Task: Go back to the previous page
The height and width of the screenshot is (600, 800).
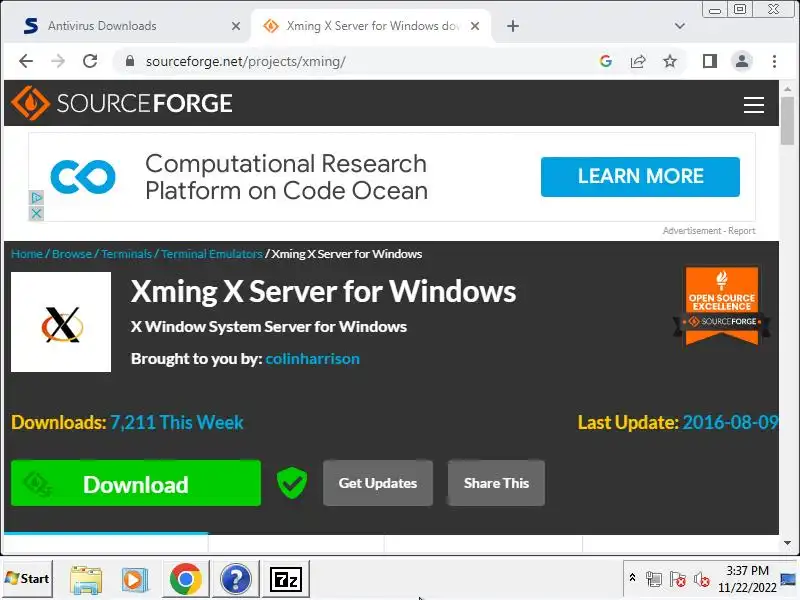Action: coord(26,61)
